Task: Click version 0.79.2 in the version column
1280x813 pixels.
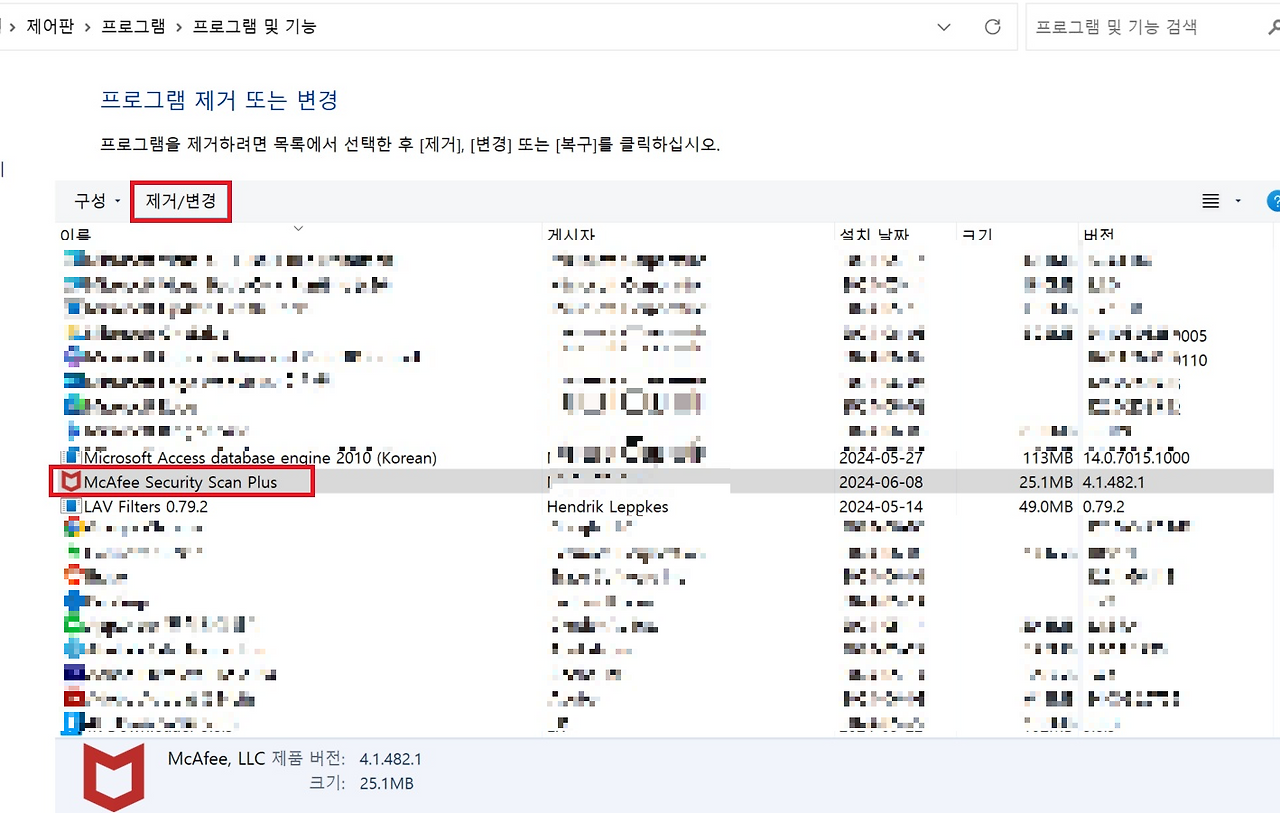Action: 1104,506
